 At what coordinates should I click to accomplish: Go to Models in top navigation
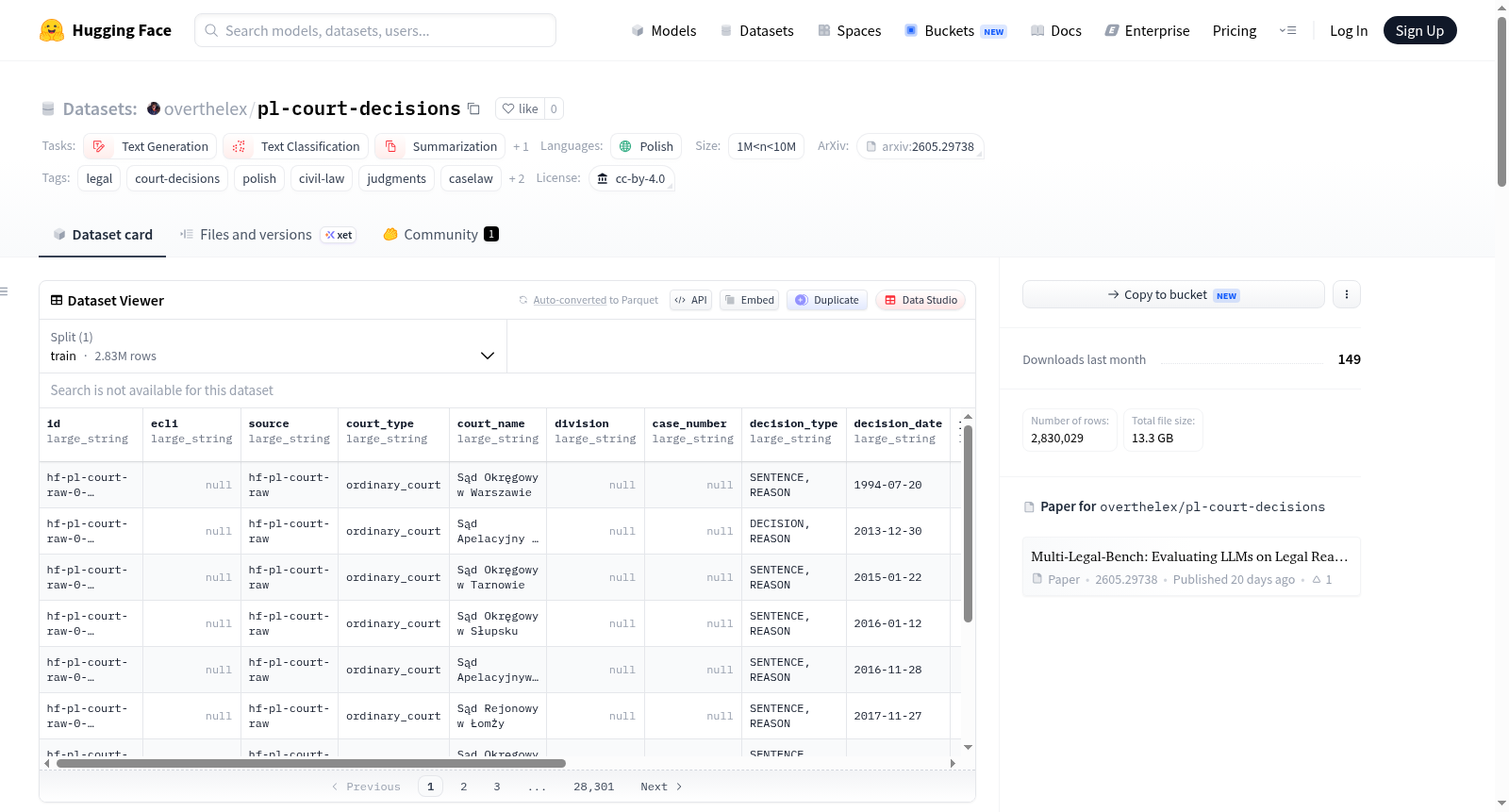point(664,30)
